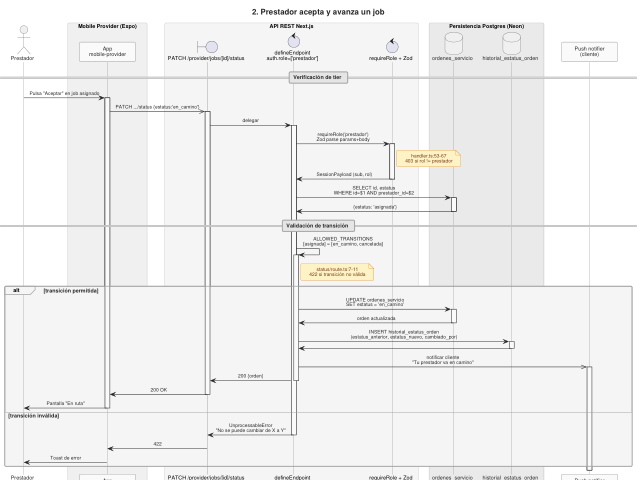Click the '422' response label

(158, 444)
